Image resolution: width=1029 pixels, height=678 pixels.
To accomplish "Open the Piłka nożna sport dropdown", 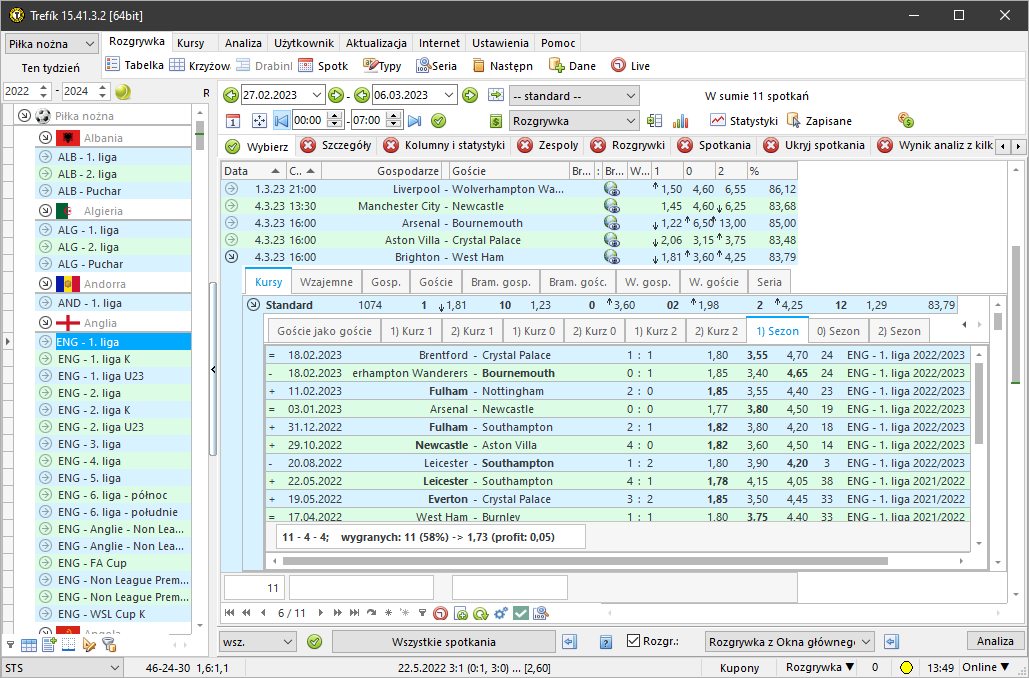I will [52, 44].
